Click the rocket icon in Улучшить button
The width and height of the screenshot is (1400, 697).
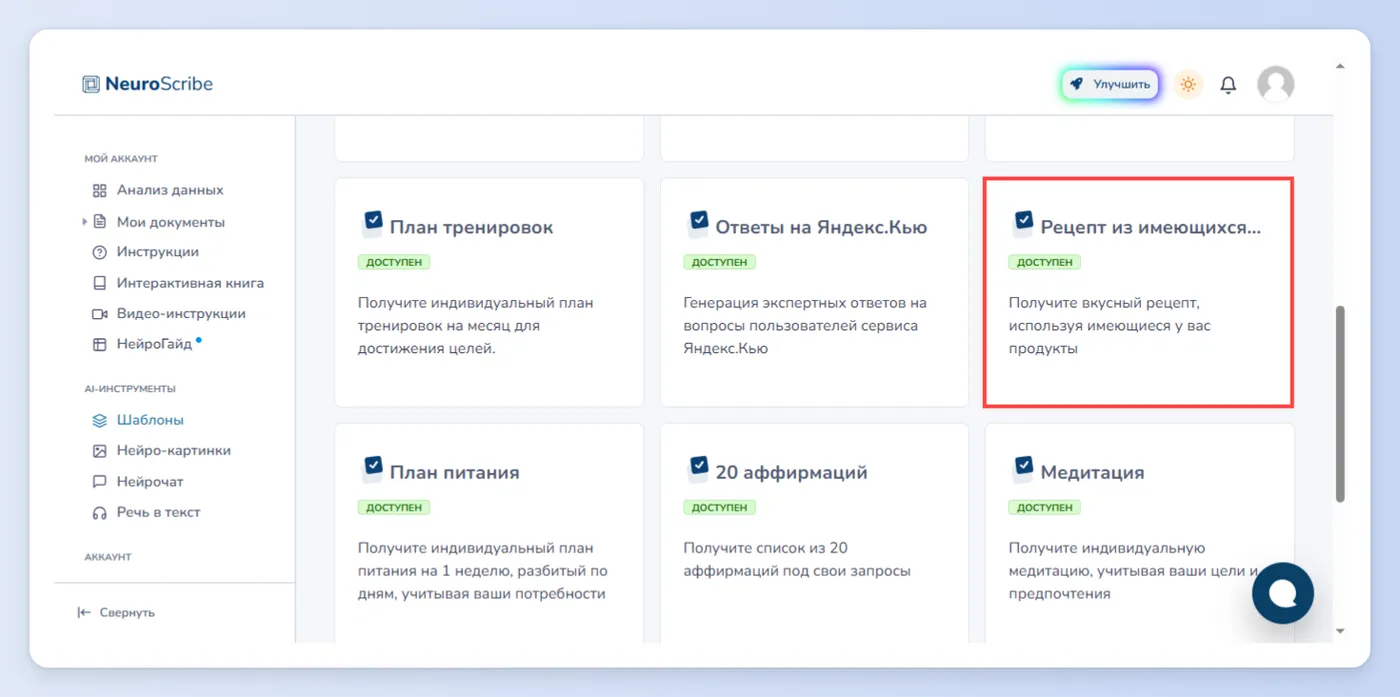tap(1077, 84)
